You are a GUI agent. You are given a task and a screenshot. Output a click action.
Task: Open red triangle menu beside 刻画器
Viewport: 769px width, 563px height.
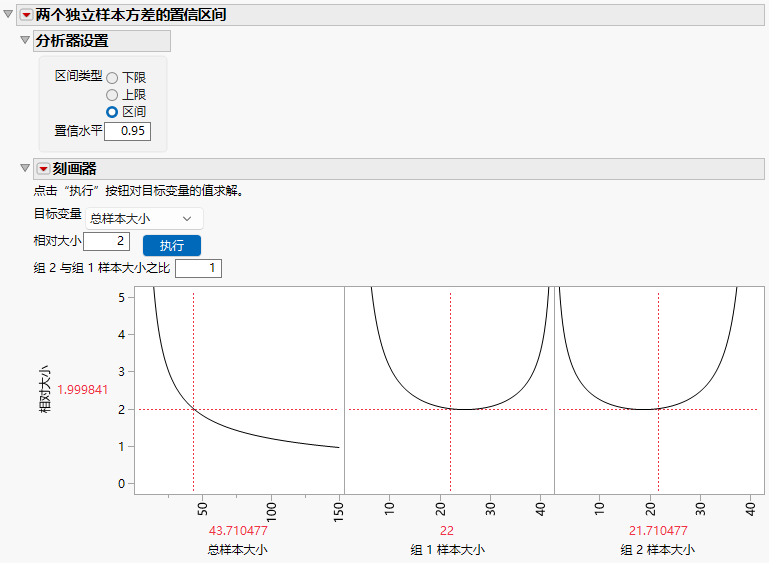[43, 169]
